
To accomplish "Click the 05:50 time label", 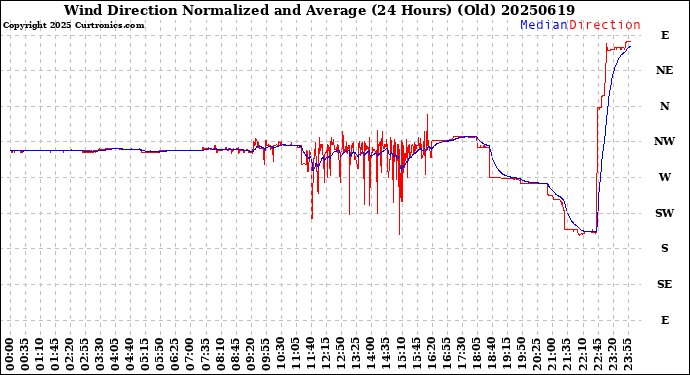I will pyautogui.click(x=160, y=354).
